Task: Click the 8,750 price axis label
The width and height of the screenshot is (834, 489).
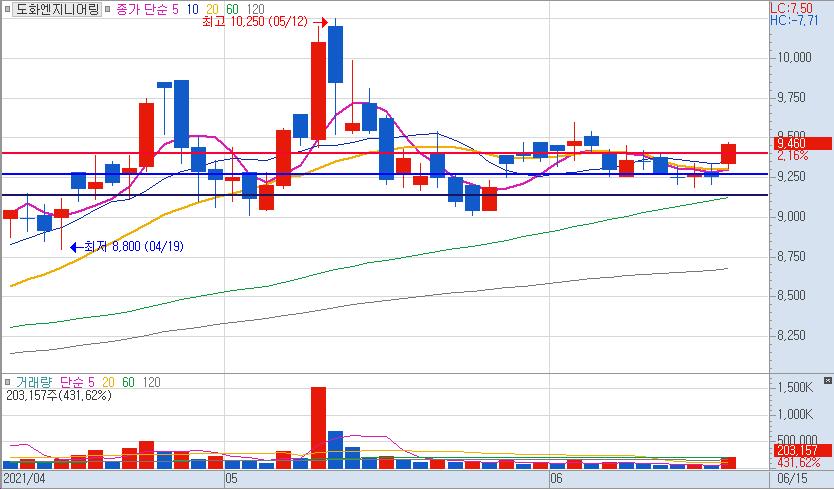Action: click(x=791, y=256)
